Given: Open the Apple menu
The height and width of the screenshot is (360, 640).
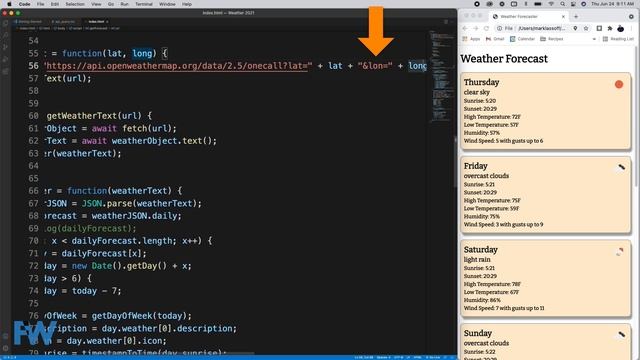Looking at the screenshot, I should click(9, 4).
